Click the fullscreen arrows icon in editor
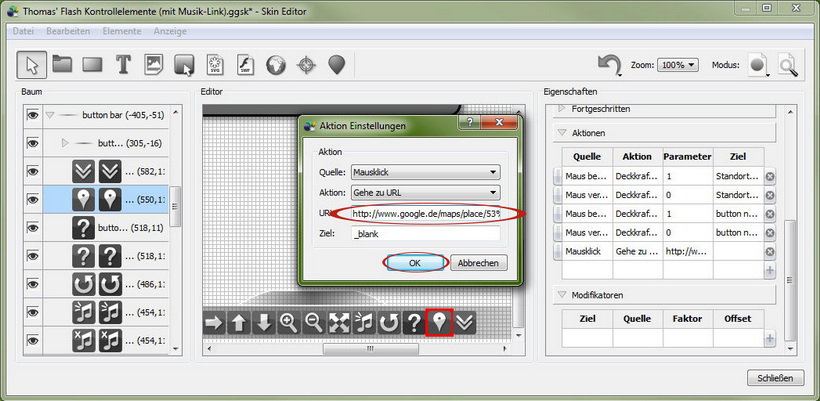This screenshot has width=820, height=401. (x=339, y=322)
